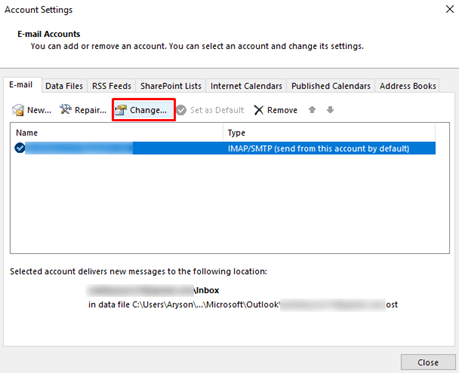Close the Account Settings dialog window
Viewport: 459px width, 373px height.
click(450, 9)
